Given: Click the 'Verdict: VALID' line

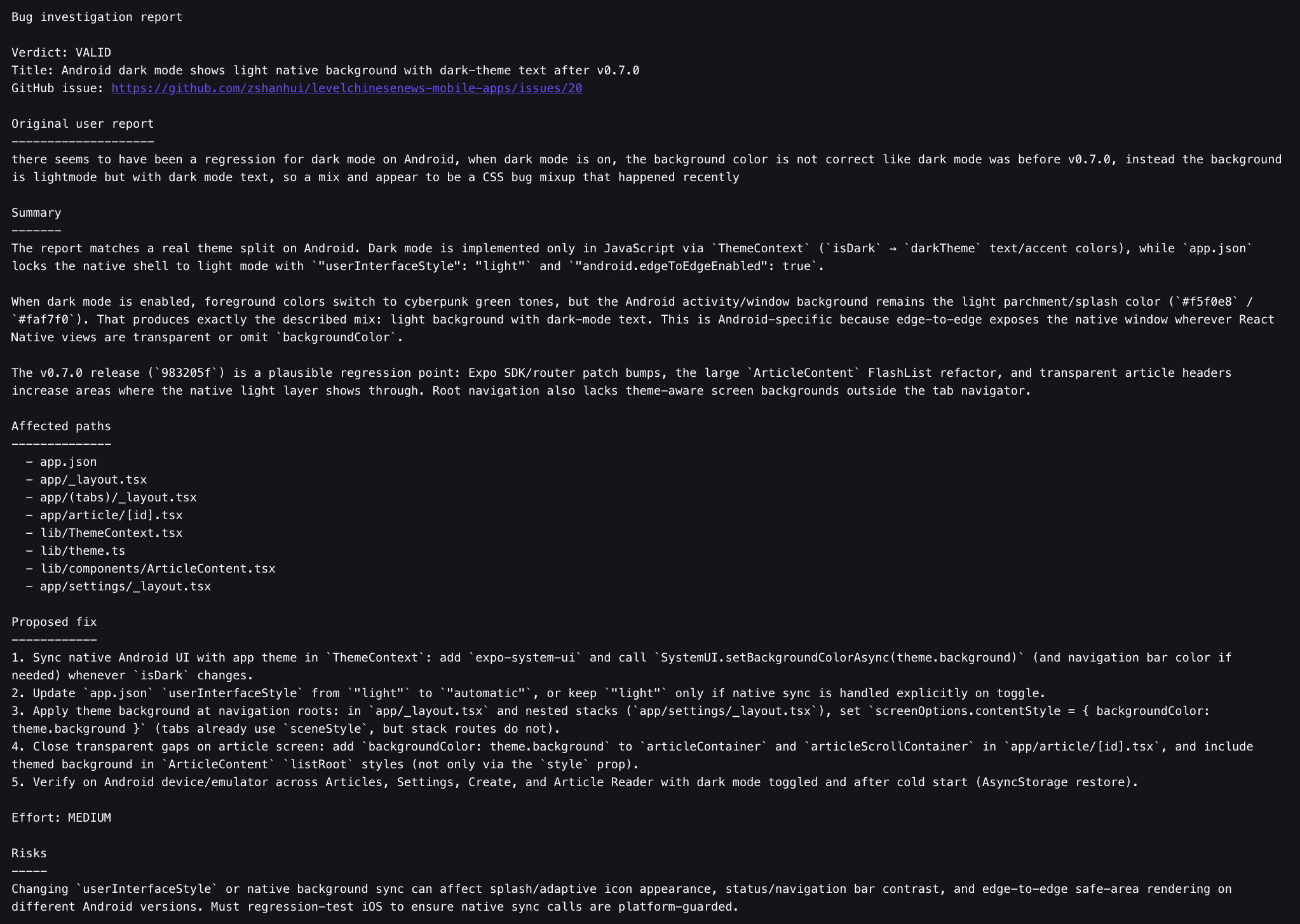Looking at the screenshot, I should pos(61,53).
